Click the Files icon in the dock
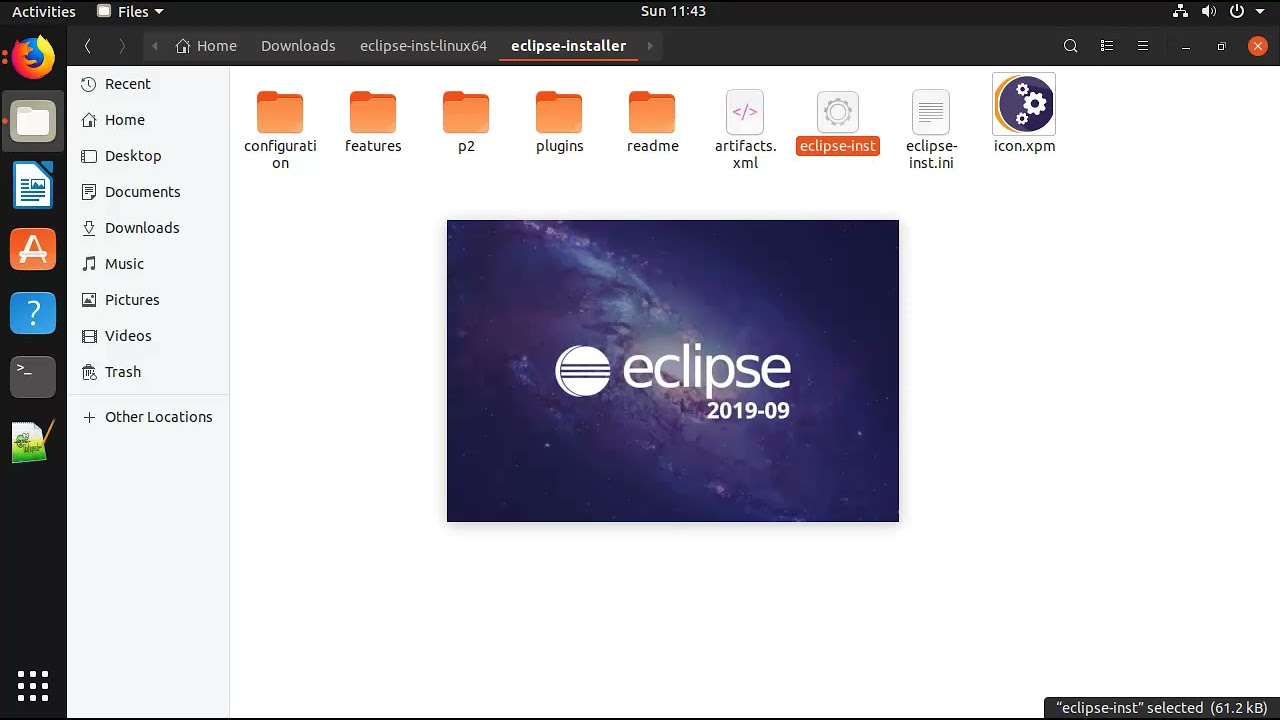1280x720 pixels. point(33,121)
